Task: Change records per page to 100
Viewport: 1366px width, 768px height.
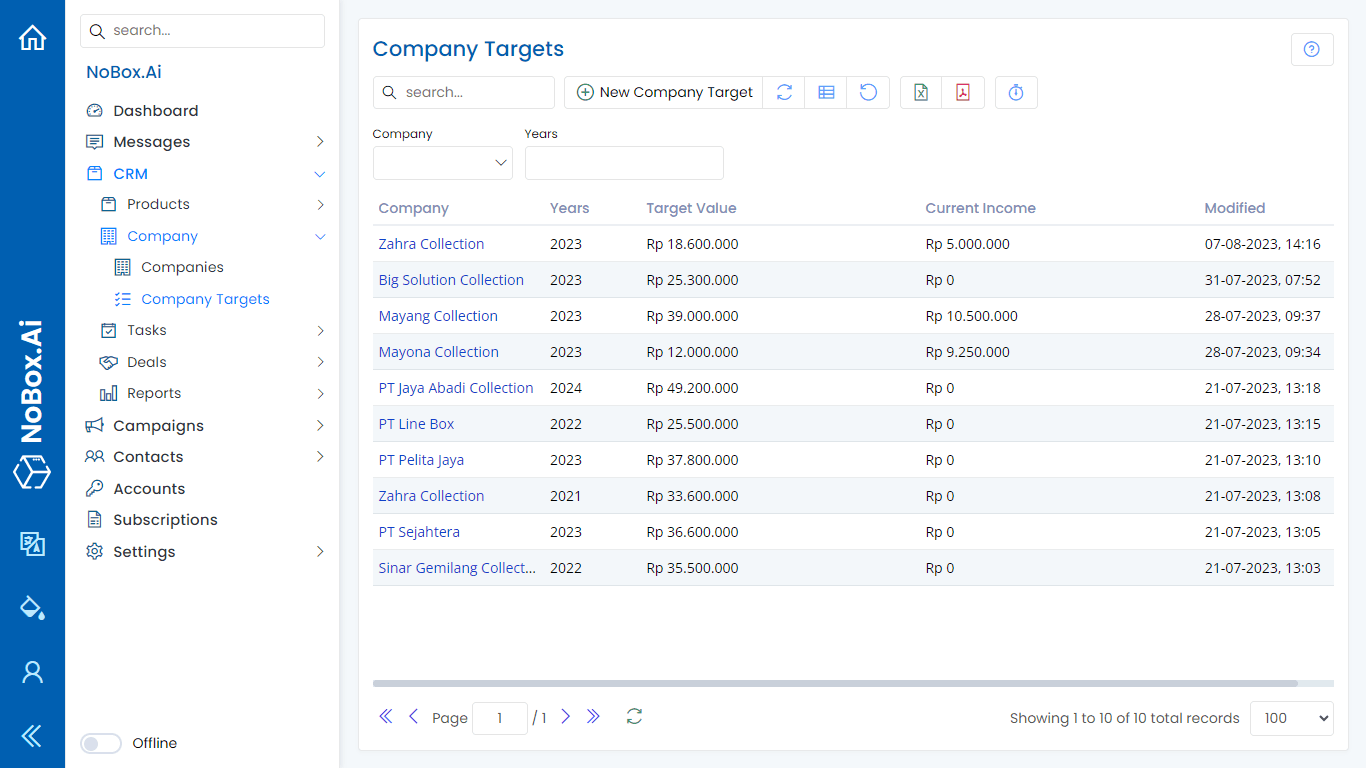Action: 1291,718
